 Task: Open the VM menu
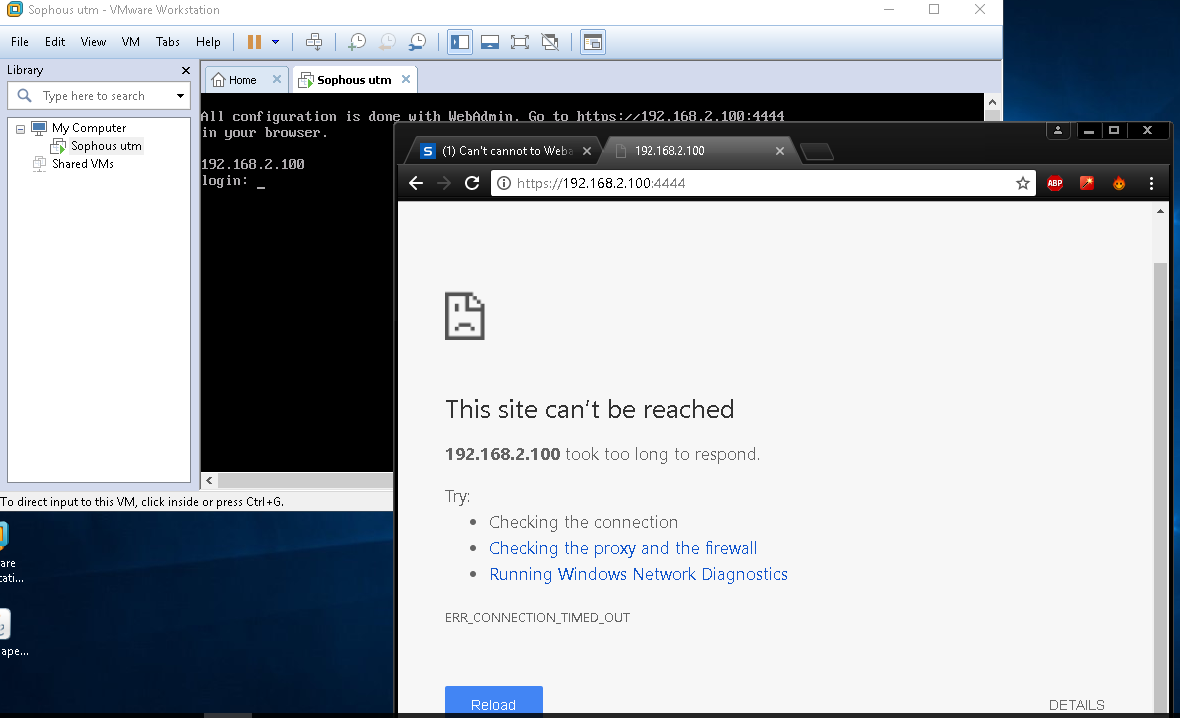pyautogui.click(x=131, y=42)
